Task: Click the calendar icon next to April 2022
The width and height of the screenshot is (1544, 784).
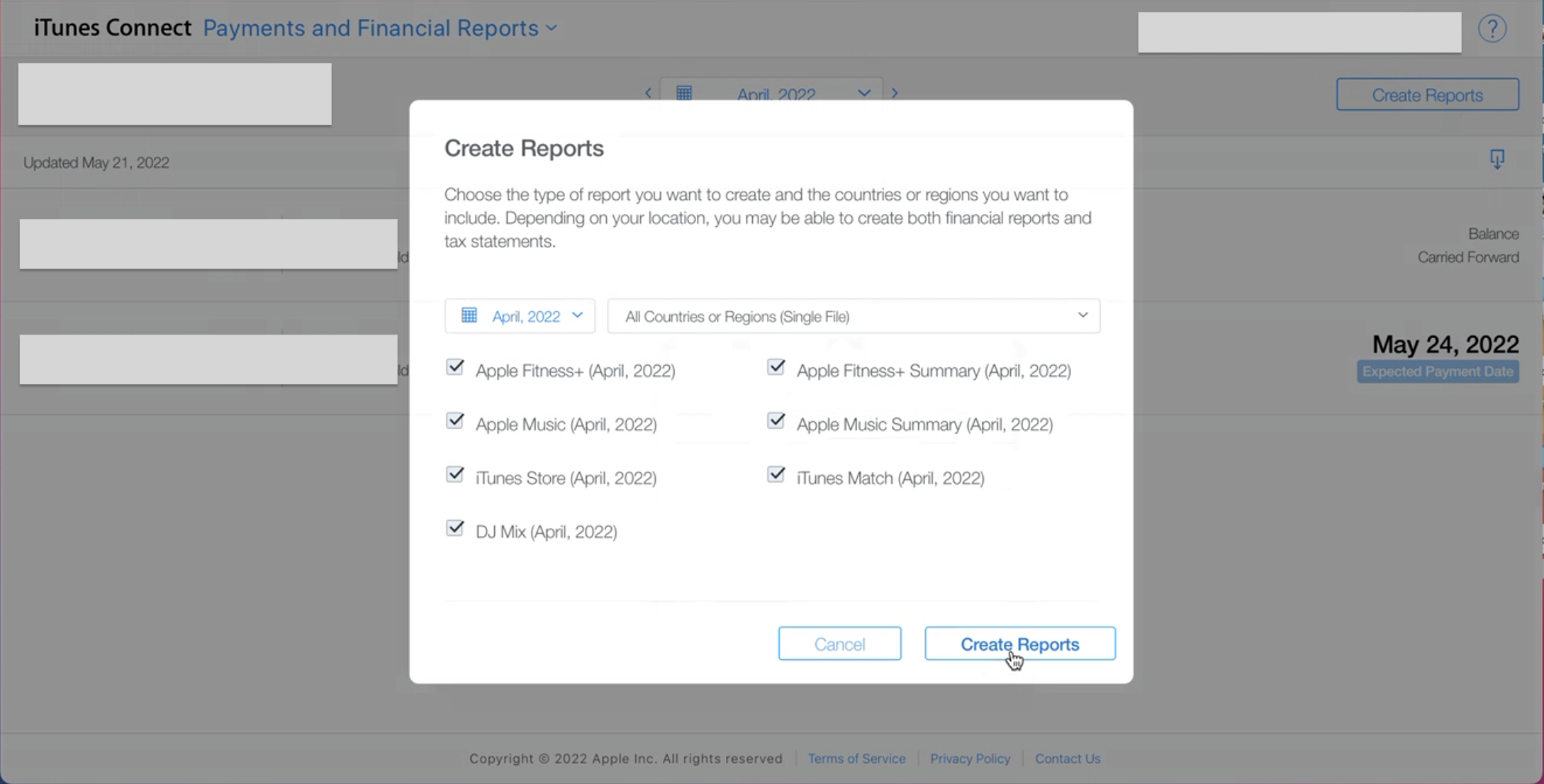Action: pos(683,93)
